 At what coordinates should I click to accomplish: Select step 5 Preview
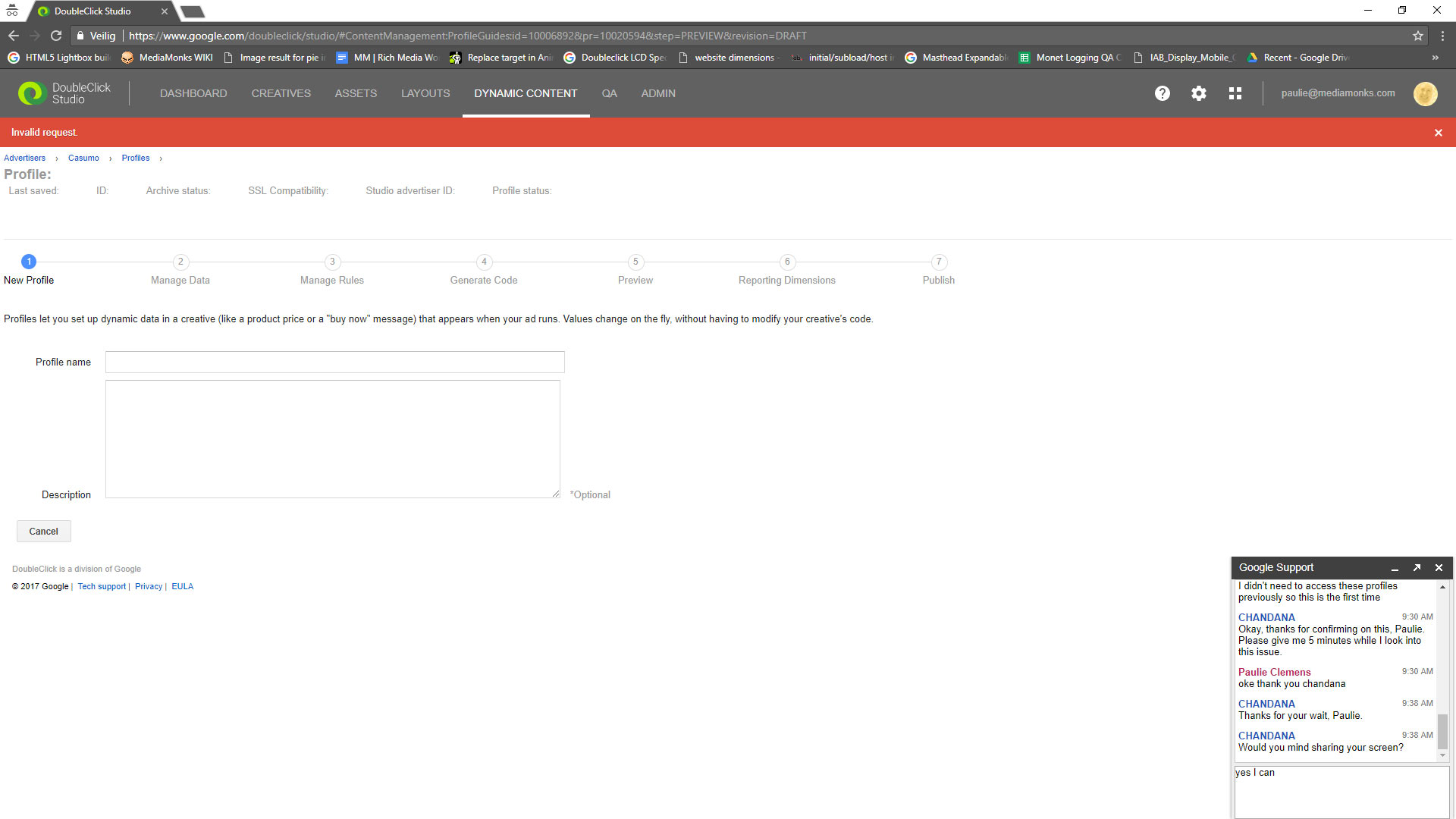coord(635,270)
